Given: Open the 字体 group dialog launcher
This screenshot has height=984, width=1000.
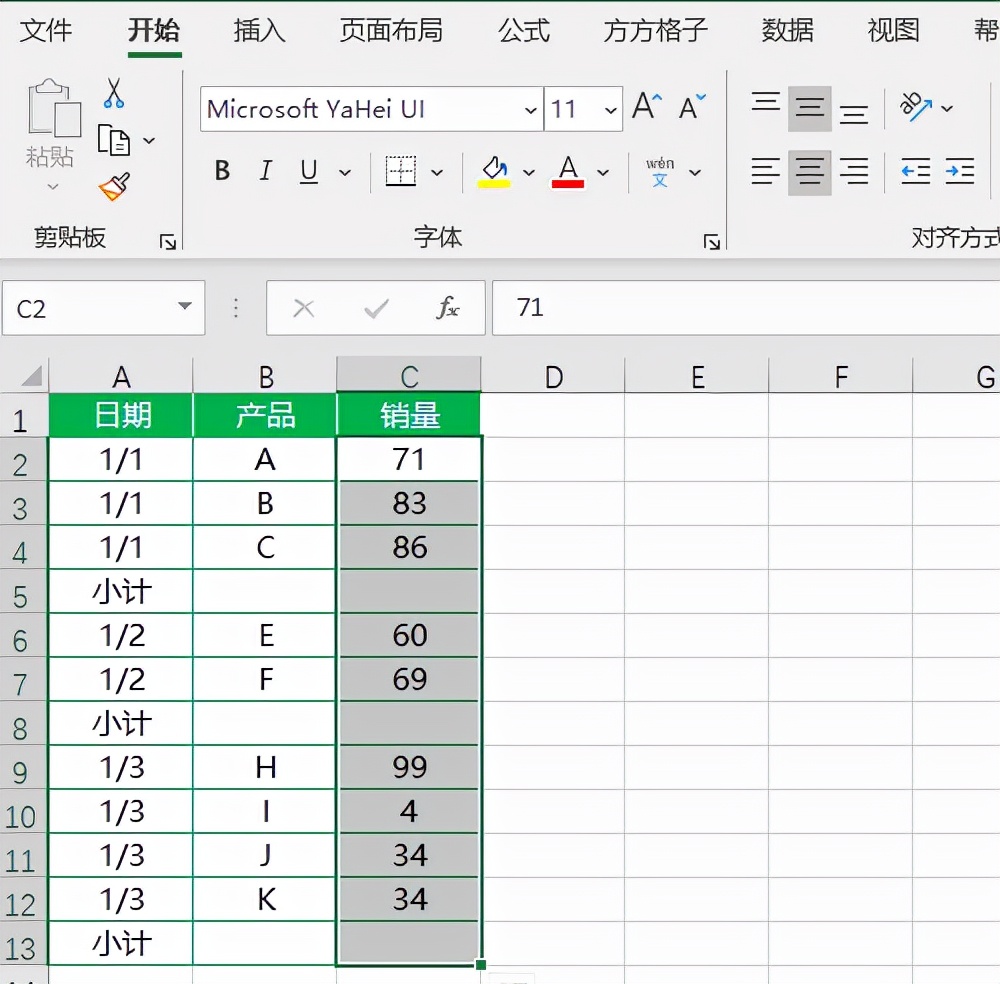Looking at the screenshot, I should 712,242.
